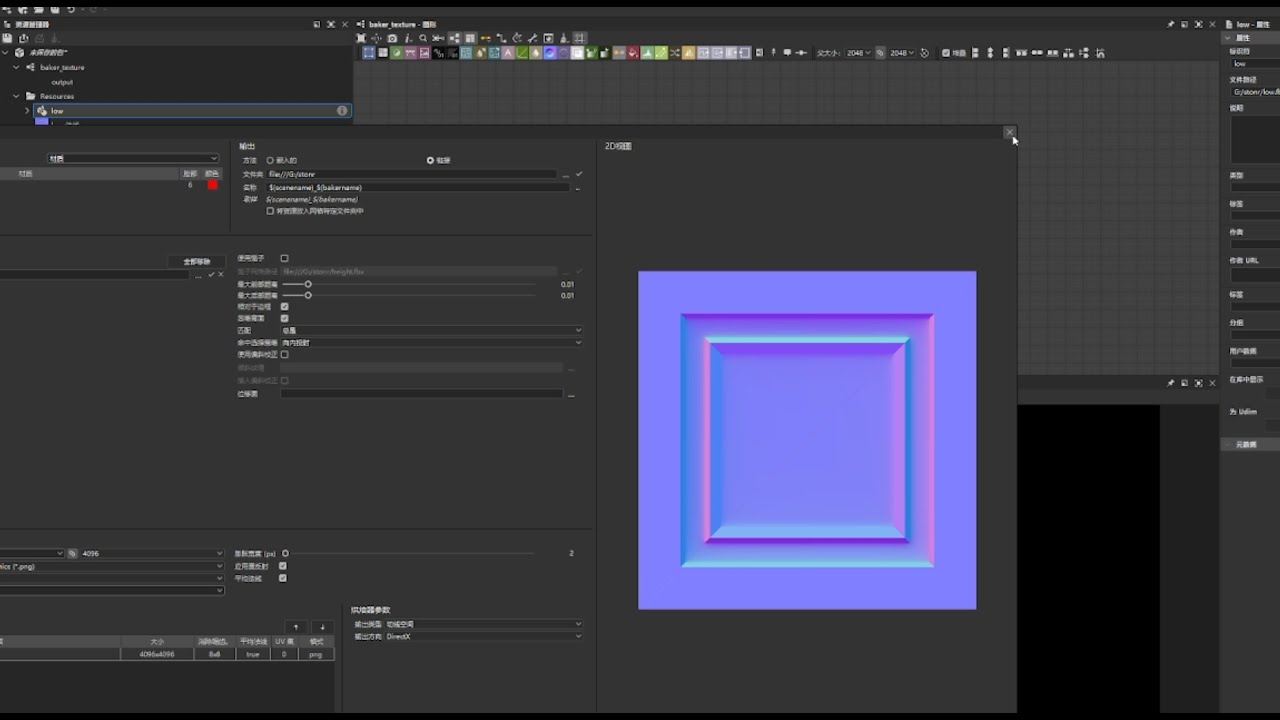This screenshot has height=720, width=1280.
Task: Click the down arrow button above baker table
Action: coord(322,627)
